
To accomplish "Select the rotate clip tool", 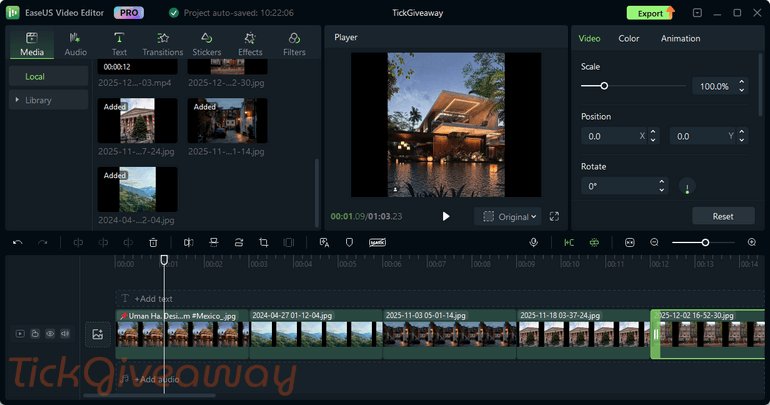I will tap(239, 243).
